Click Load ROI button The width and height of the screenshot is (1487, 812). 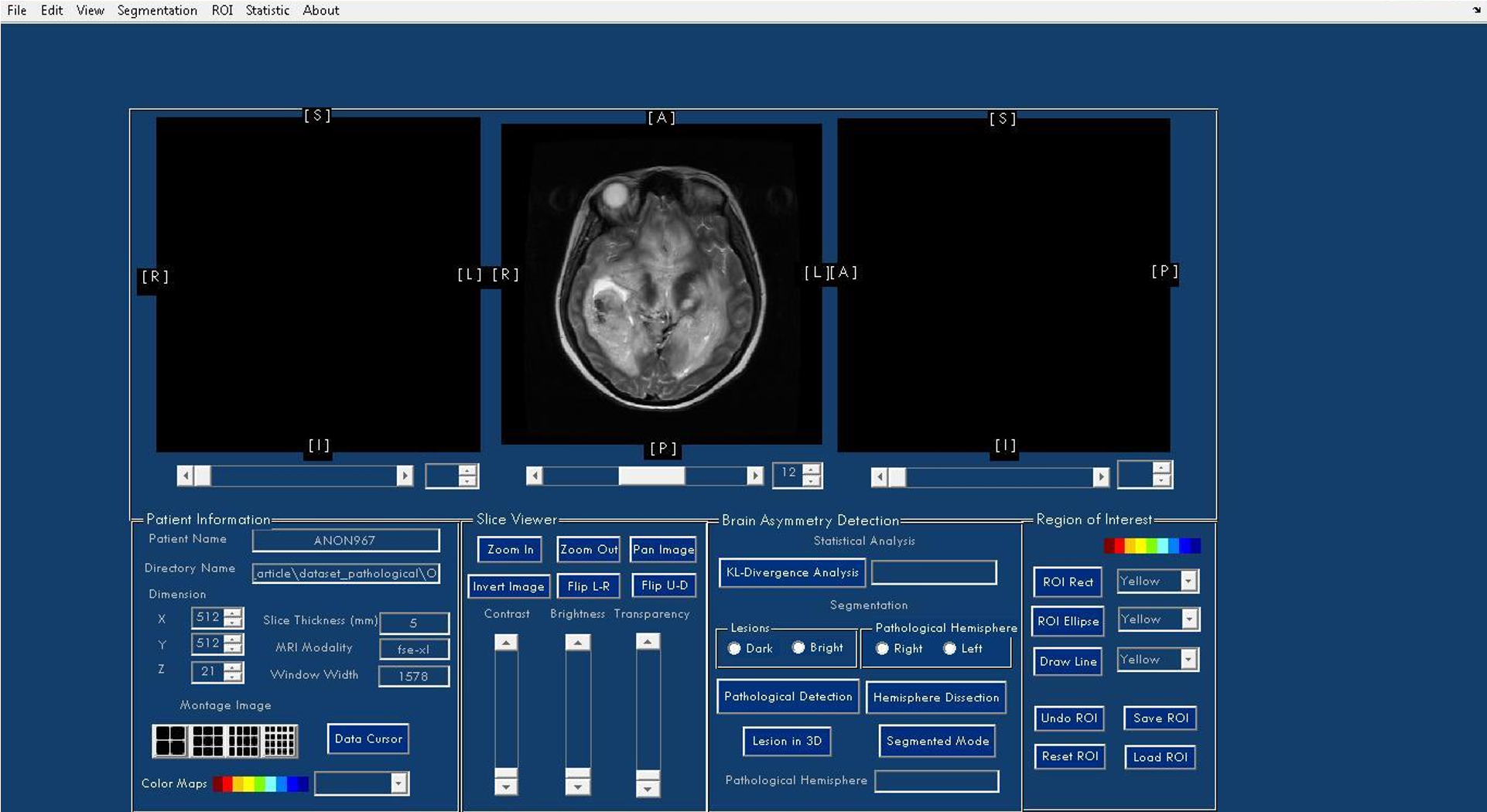pos(1160,757)
